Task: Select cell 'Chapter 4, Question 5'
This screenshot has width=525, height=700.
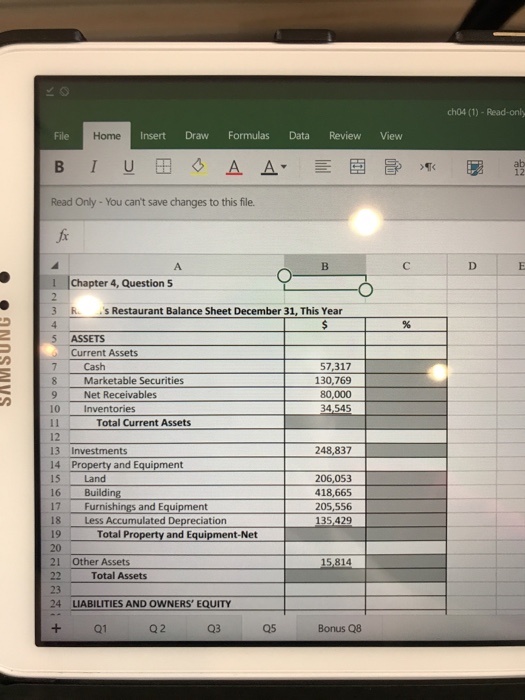Action: 177,283
